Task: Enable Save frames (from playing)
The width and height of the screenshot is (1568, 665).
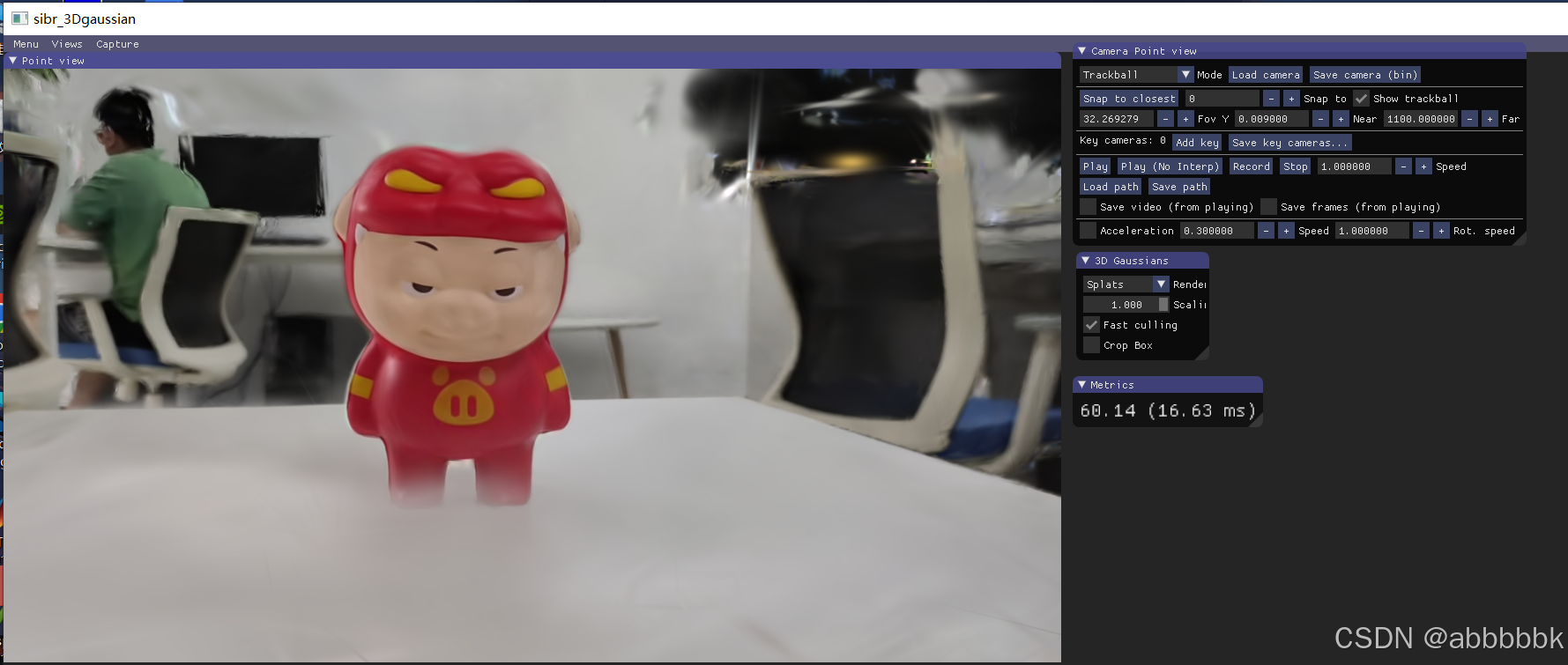Action: pyautogui.click(x=1269, y=207)
